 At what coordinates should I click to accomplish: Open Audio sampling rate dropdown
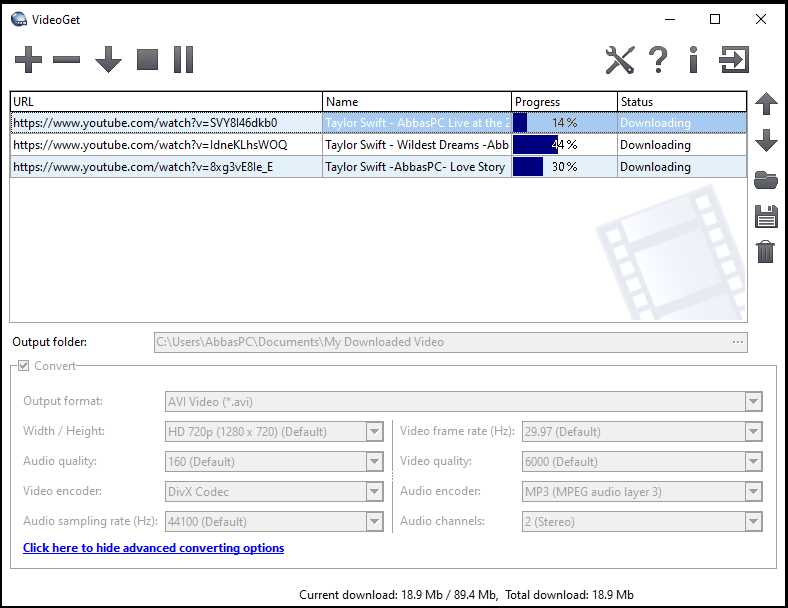pos(374,522)
